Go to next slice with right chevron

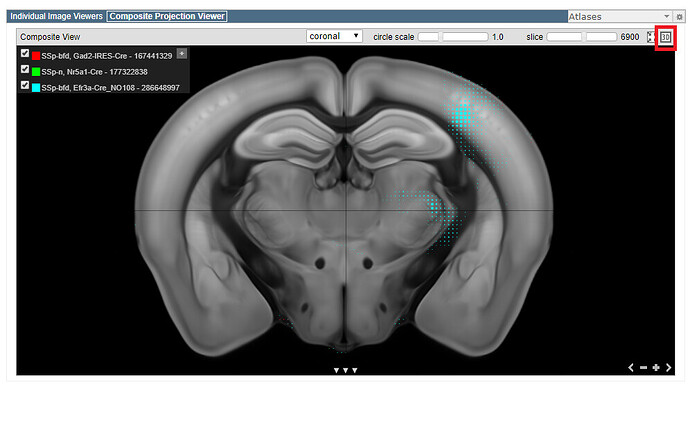point(668,367)
